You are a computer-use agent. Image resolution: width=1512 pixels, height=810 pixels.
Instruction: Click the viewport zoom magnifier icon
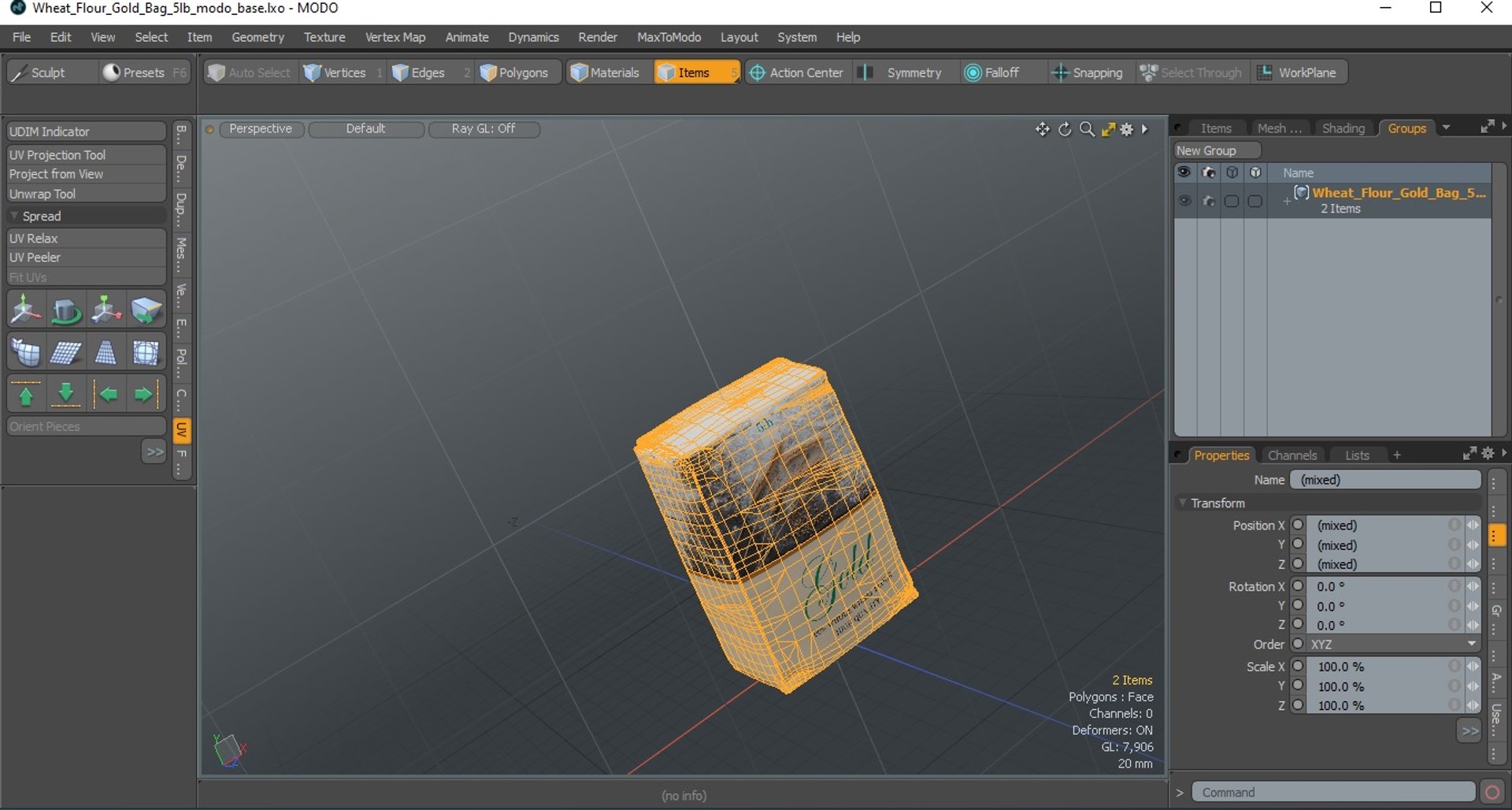1087,129
